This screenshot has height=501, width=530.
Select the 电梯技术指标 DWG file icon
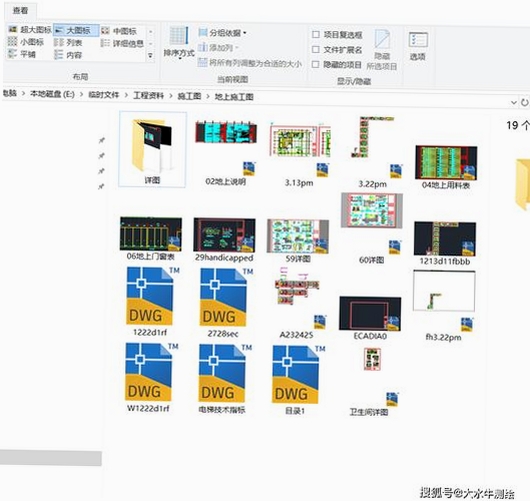click(x=222, y=374)
